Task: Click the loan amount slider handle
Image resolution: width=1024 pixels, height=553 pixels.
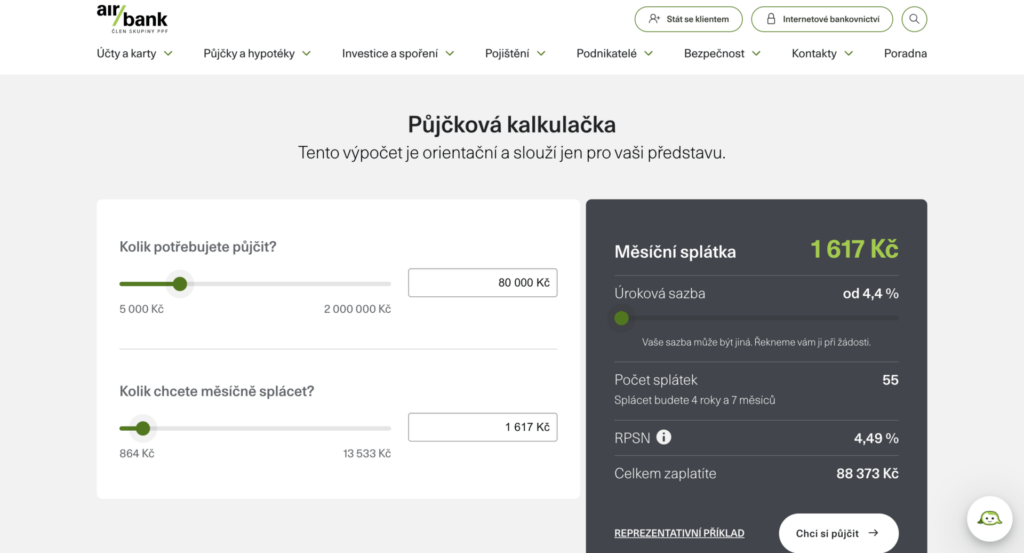Action: click(180, 284)
